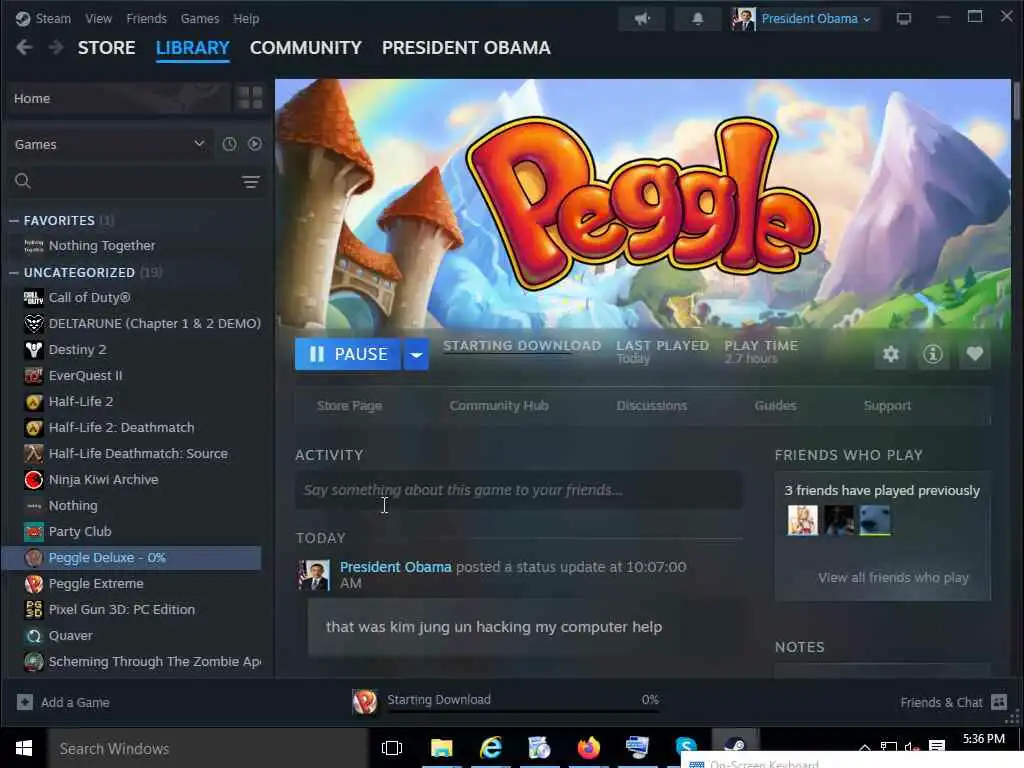The image size is (1024, 768).
Task: Open the Support link
Action: 887,406
